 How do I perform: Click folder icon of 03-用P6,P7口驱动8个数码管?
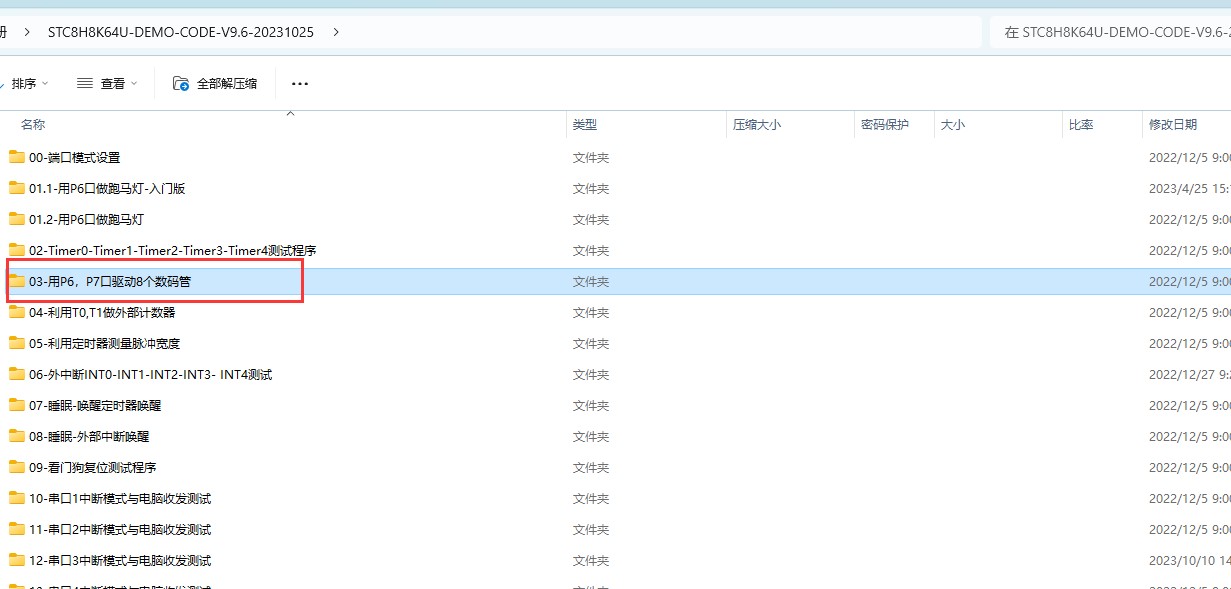(x=17, y=281)
